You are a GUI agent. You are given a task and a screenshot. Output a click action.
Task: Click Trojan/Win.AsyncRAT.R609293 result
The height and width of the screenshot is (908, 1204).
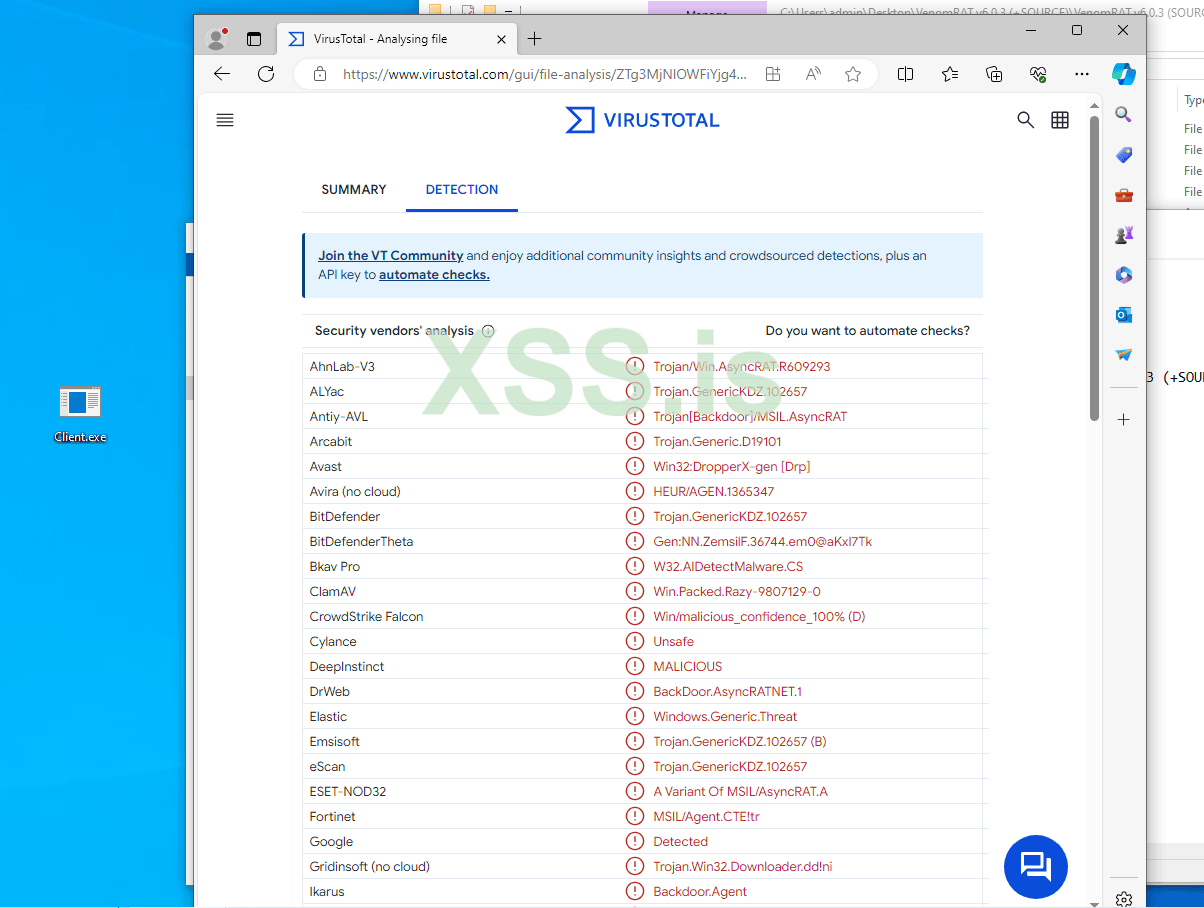point(742,367)
